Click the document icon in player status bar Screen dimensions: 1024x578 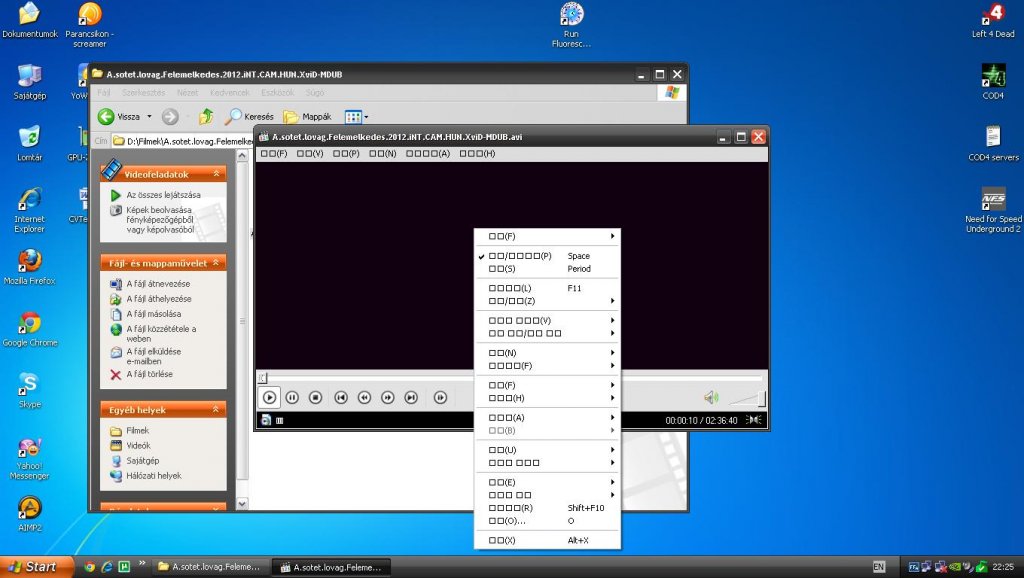pos(266,420)
